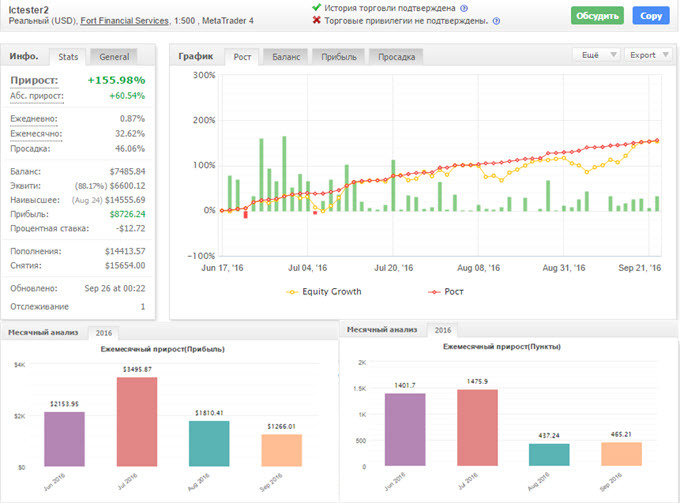
Task: Click the deposits value $14413.57
Action: [x=125, y=252]
